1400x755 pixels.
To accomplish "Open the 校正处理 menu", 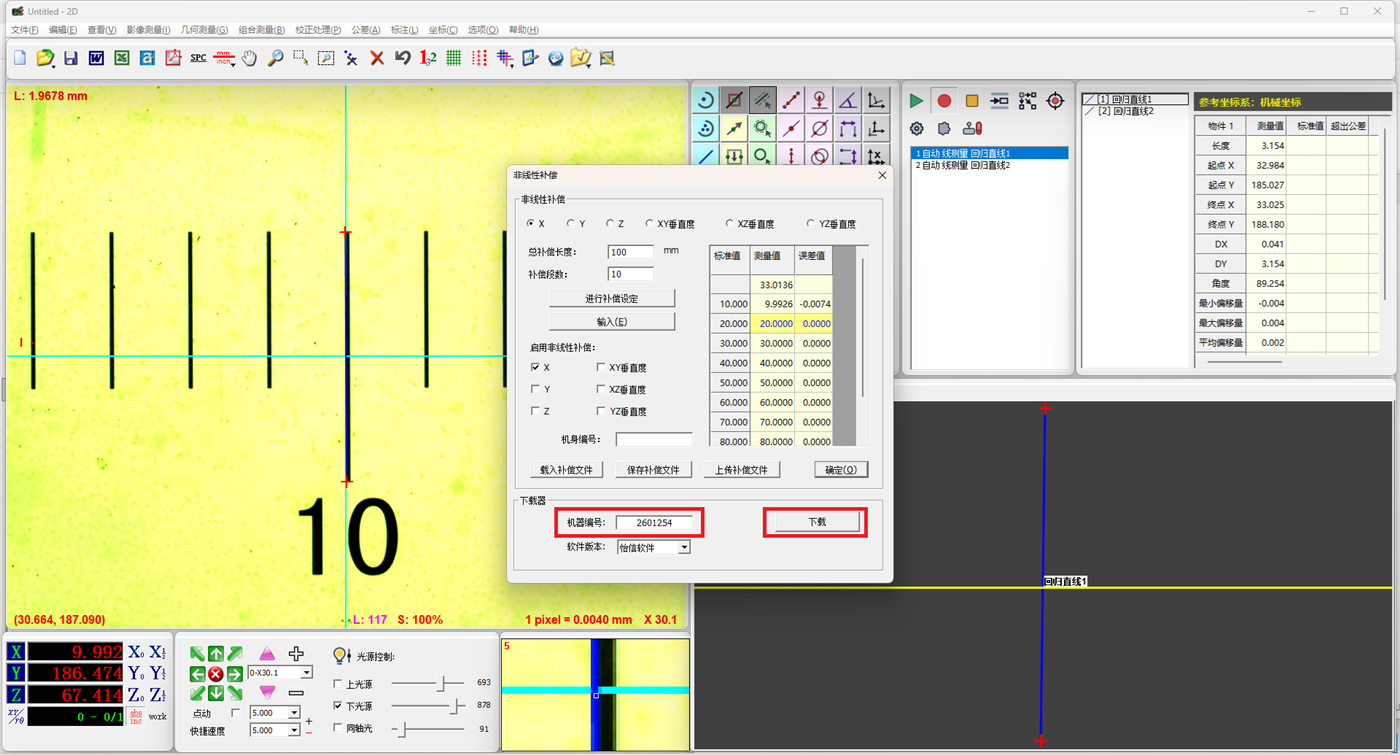I will (x=319, y=30).
